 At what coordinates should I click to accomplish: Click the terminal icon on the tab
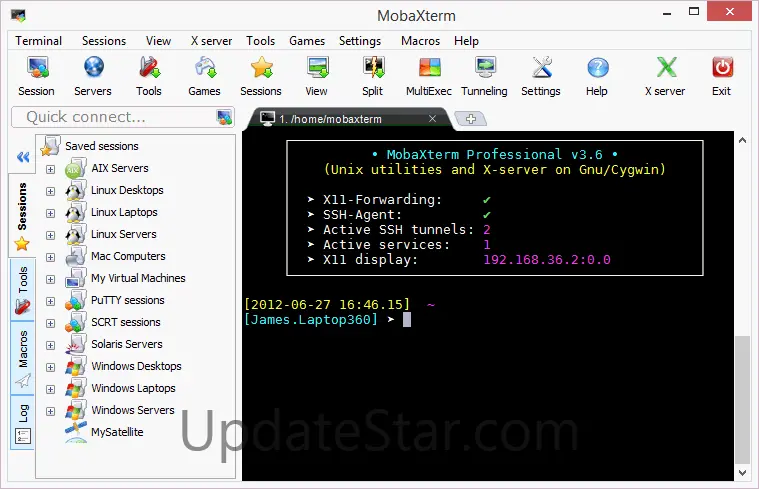[267, 119]
